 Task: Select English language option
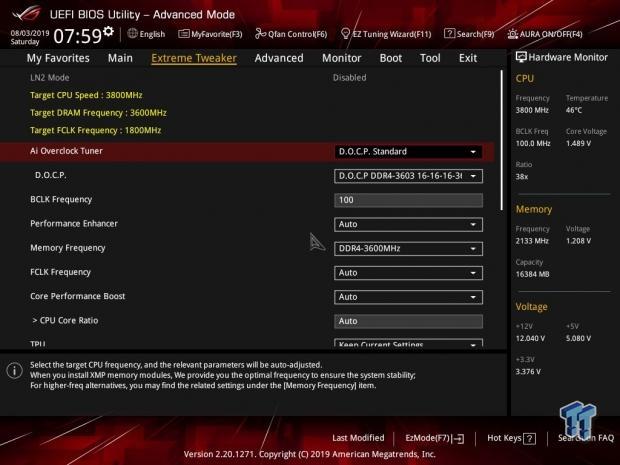click(x=152, y=34)
